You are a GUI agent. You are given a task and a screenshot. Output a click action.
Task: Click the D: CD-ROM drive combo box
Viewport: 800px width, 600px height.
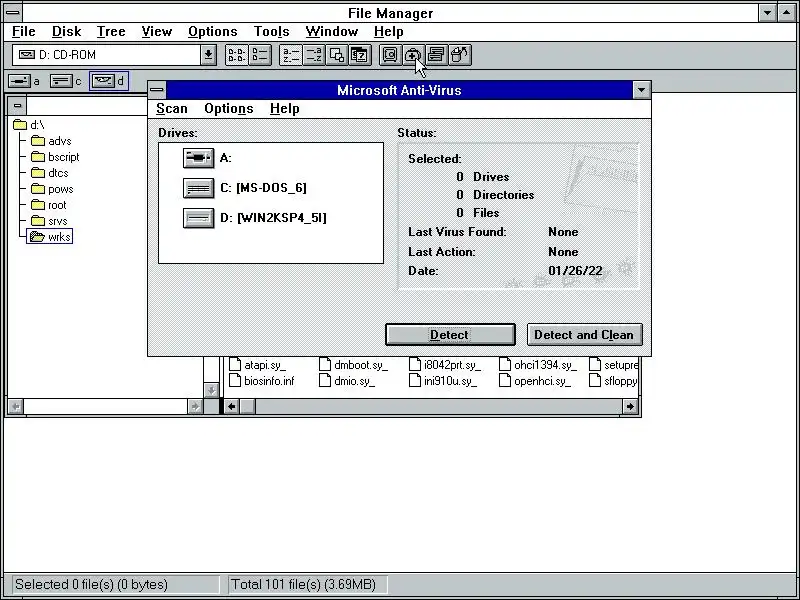(107, 55)
